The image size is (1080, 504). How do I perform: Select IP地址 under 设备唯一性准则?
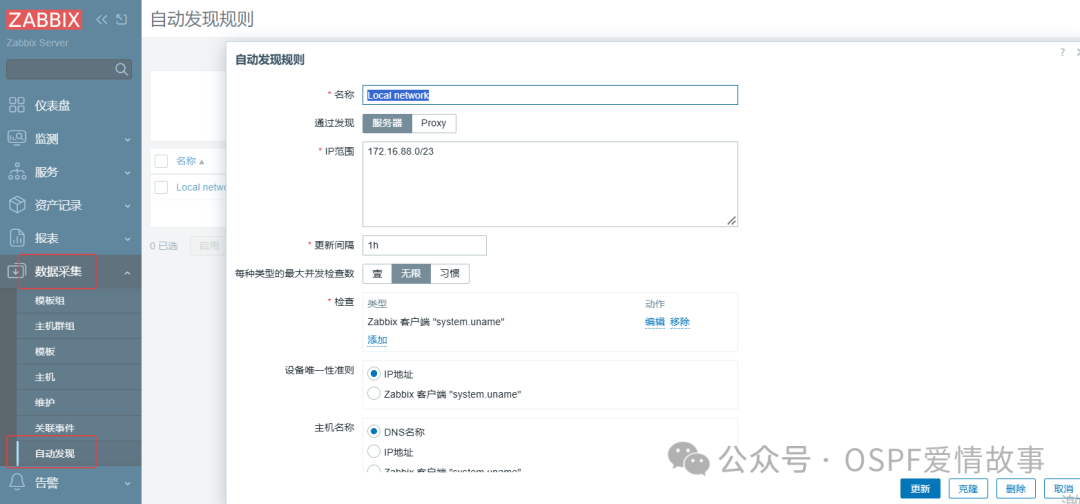[374, 373]
